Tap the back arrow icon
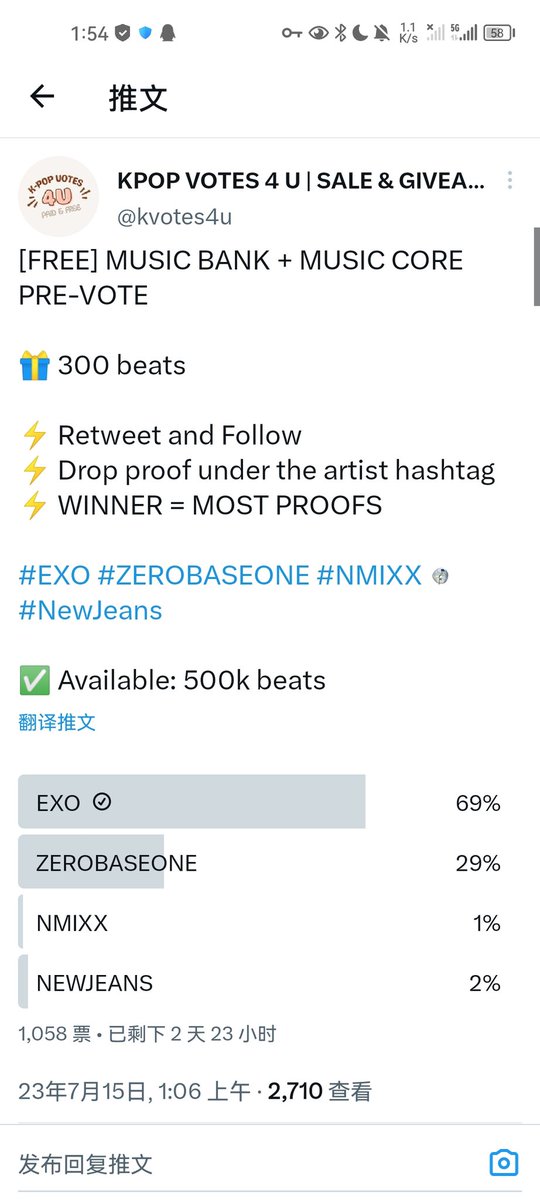 click(42, 96)
